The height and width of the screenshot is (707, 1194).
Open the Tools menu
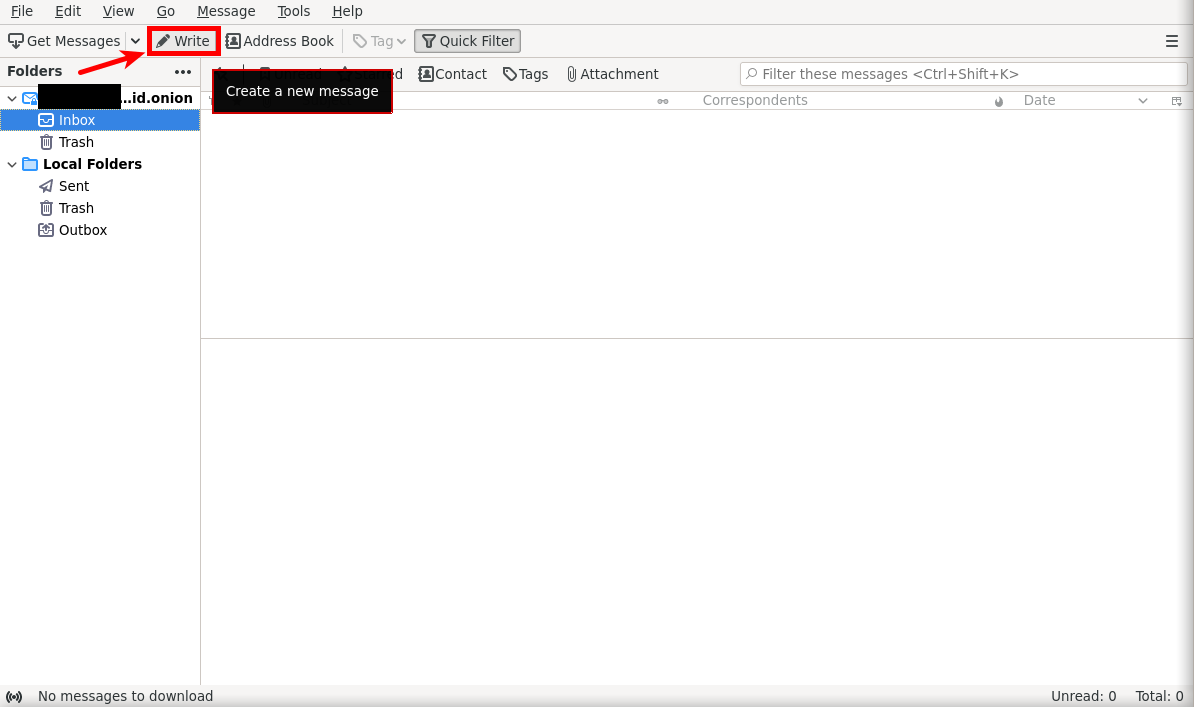(x=294, y=11)
